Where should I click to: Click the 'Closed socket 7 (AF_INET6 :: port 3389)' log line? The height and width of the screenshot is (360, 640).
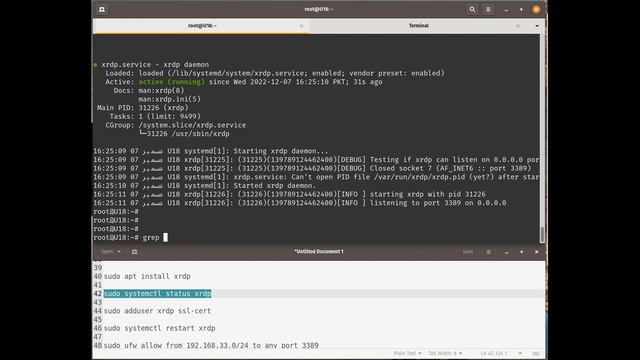point(312,169)
